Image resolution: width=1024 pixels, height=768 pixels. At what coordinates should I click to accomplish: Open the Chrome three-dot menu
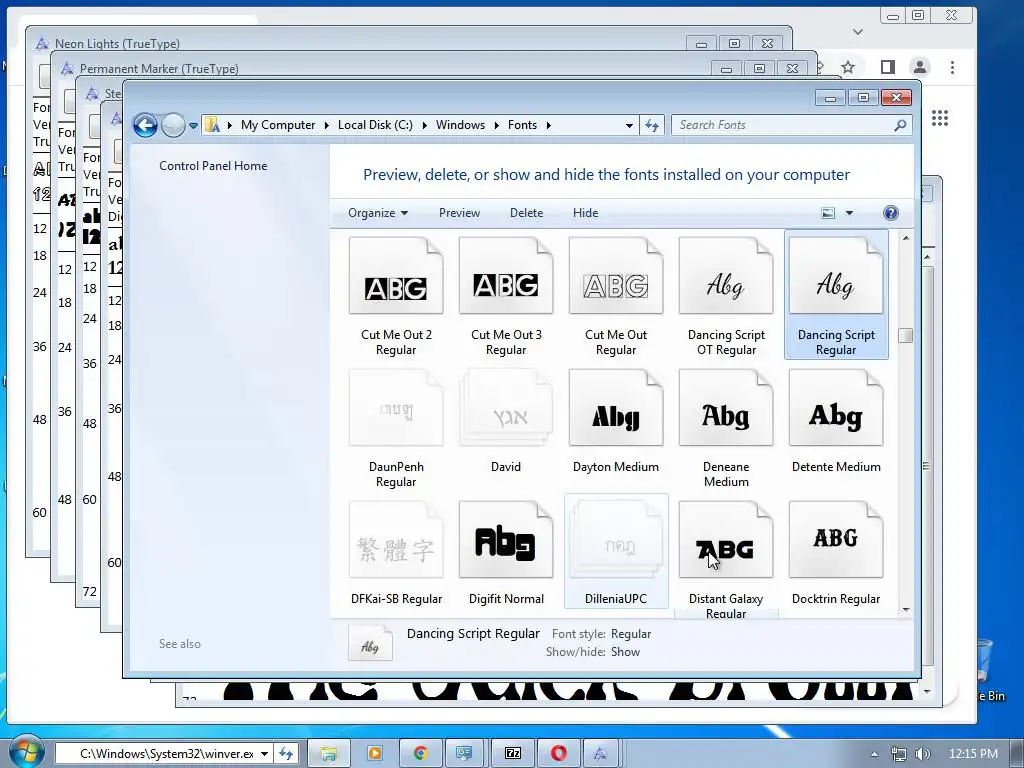(x=952, y=67)
